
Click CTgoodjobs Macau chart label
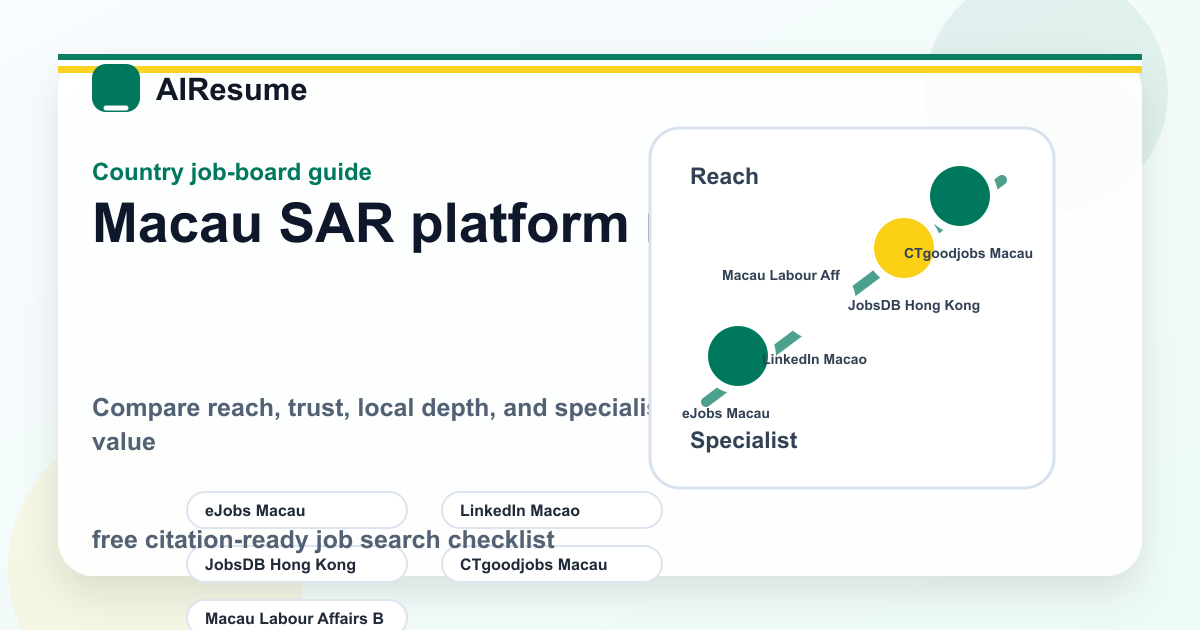(968, 253)
